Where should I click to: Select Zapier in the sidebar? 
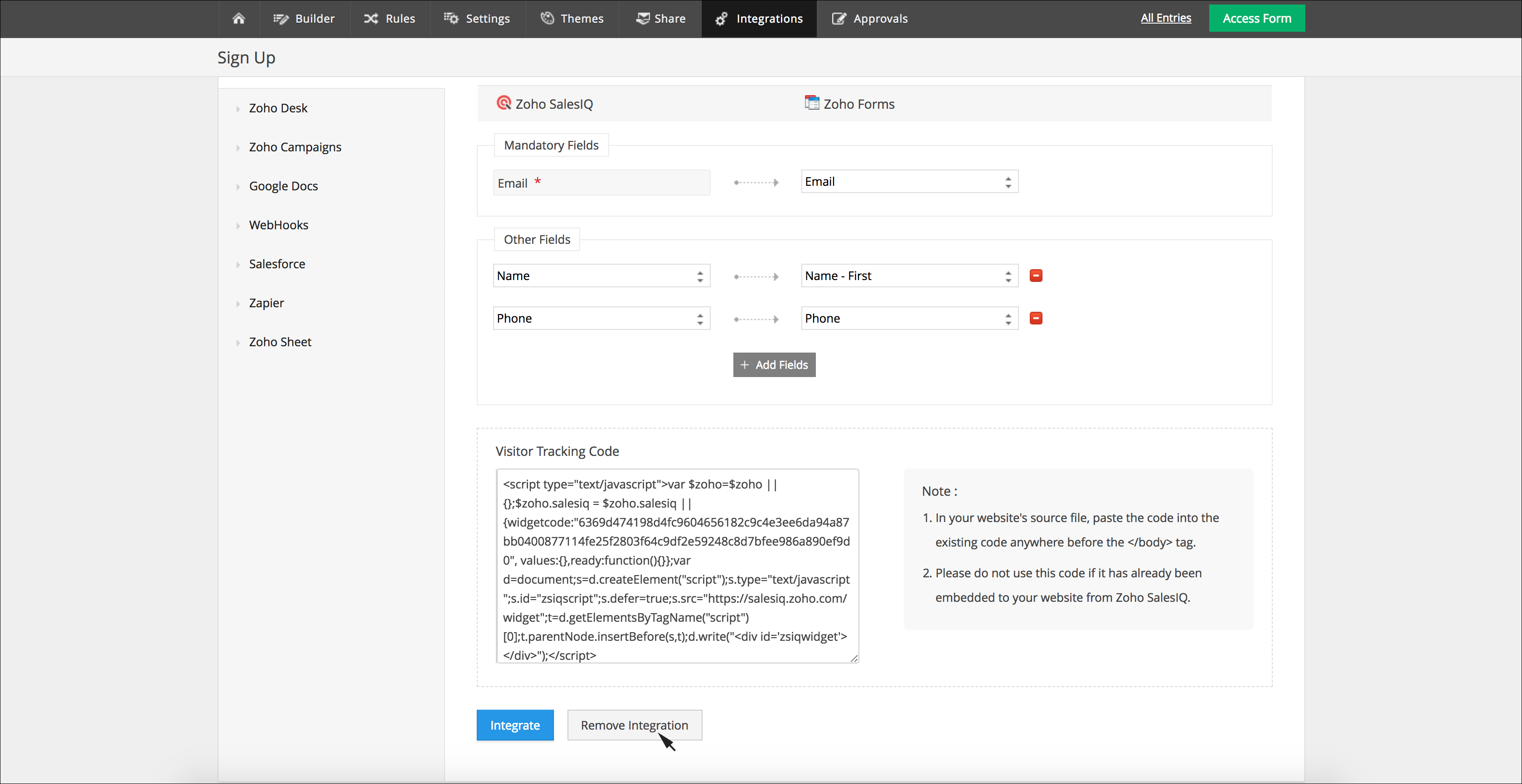(266, 303)
